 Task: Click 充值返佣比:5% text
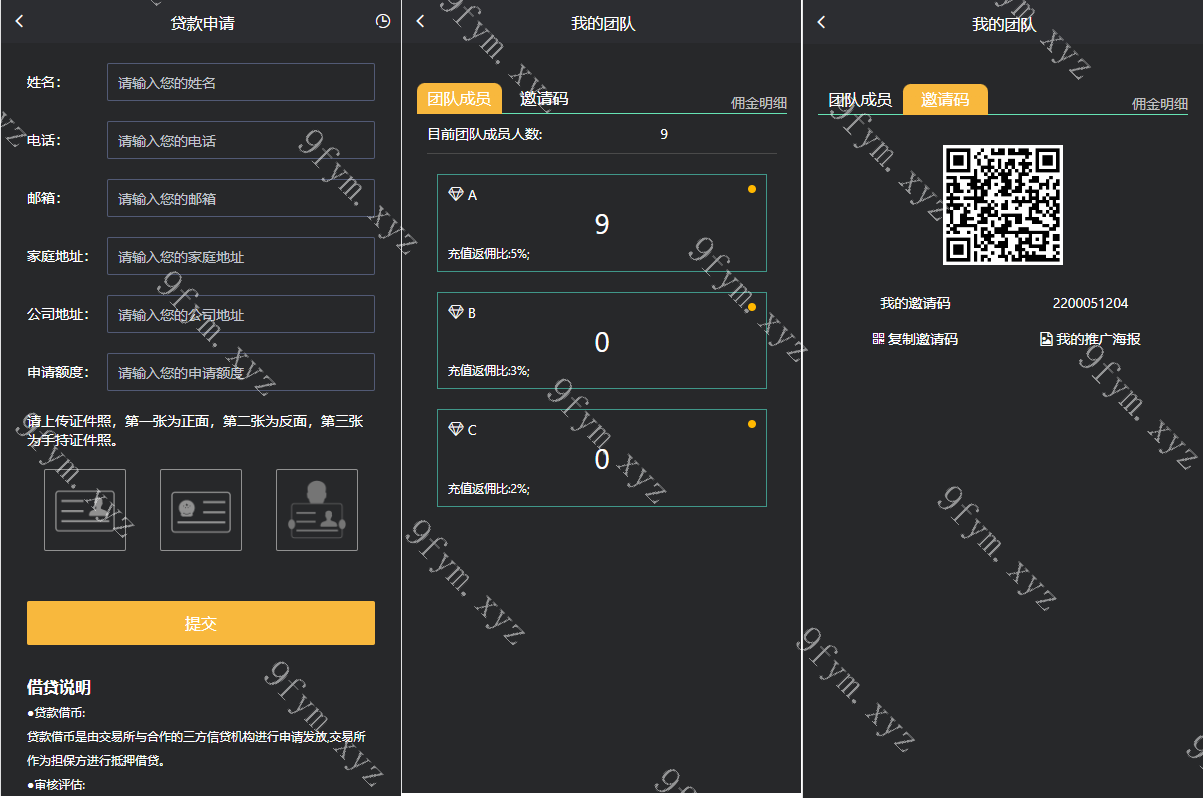489,254
